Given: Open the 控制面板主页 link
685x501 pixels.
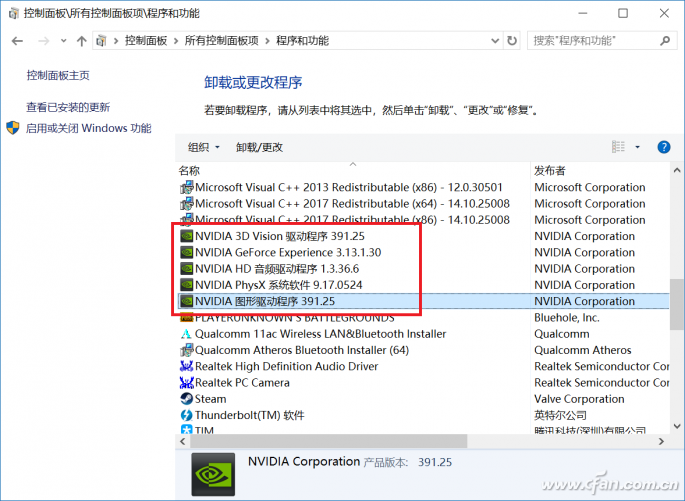Looking at the screenshot, I should click(58, 76).
